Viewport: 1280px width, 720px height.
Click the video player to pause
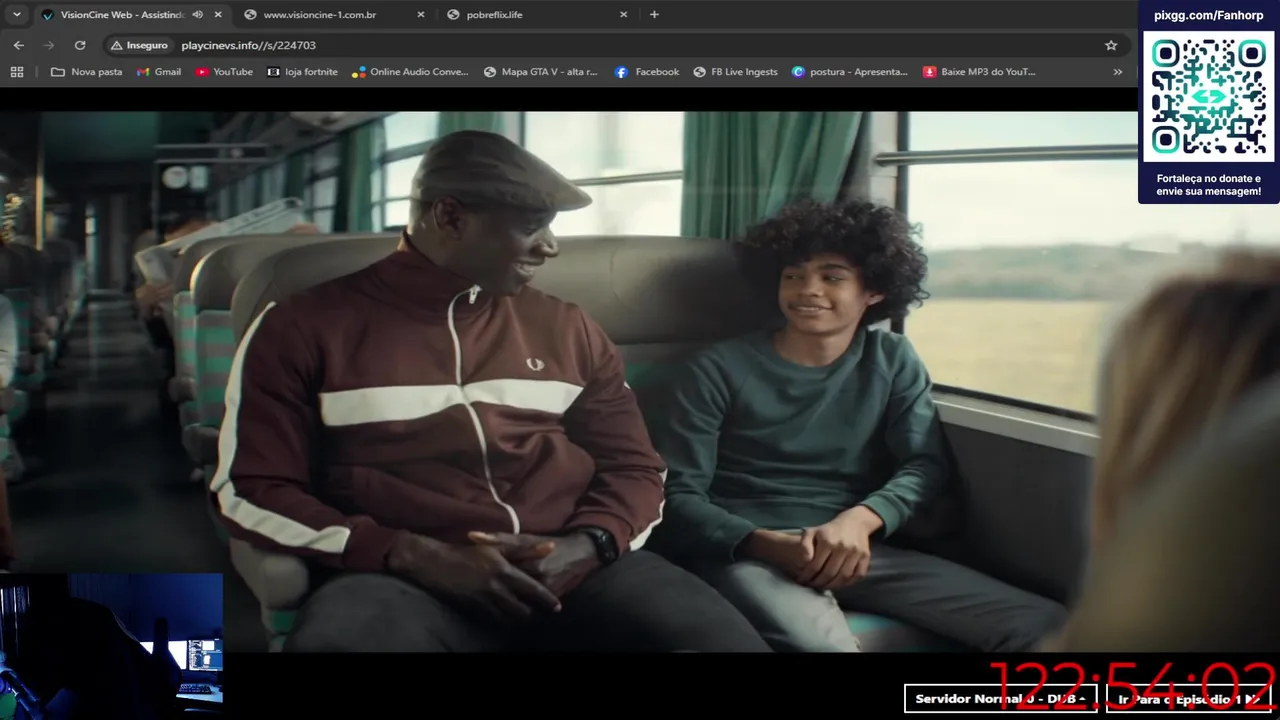pyautogui.click(x=640, y=380)
